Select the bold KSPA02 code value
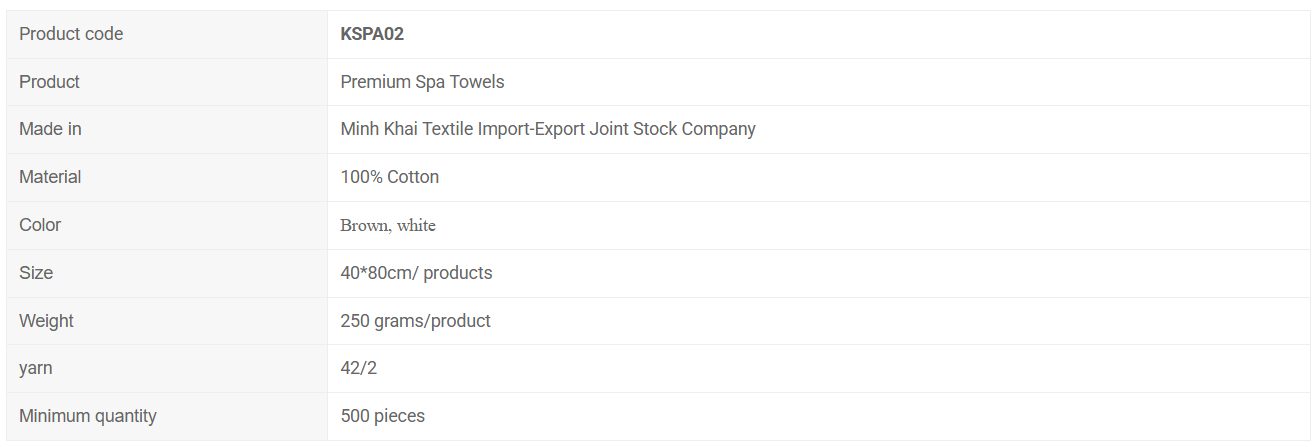1315x447 pixels. 372,34
